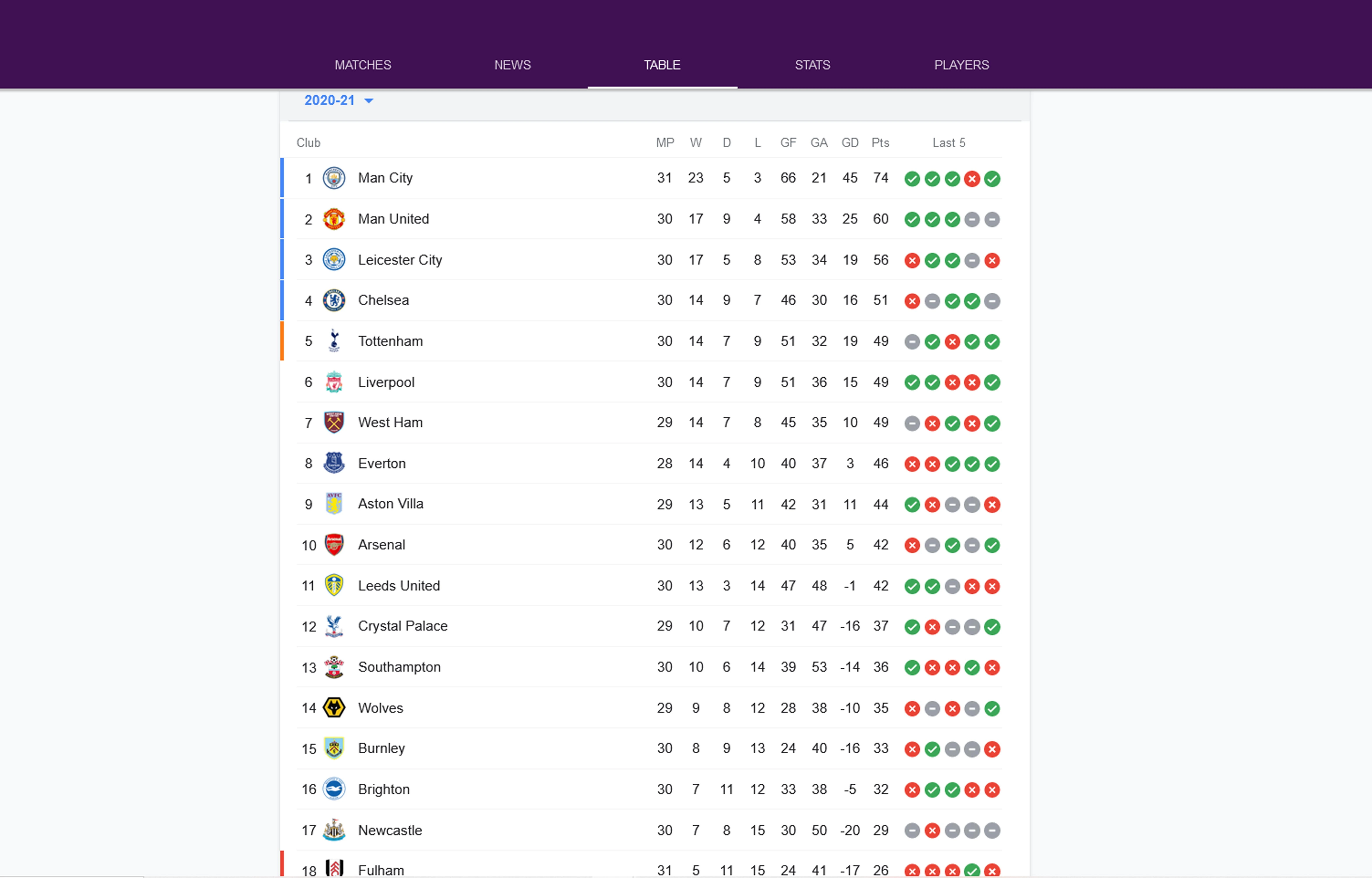Viewport: 1372px width, 878px height.
Task: Click Newcastle's red loss indicator
Action: (932, 831)
